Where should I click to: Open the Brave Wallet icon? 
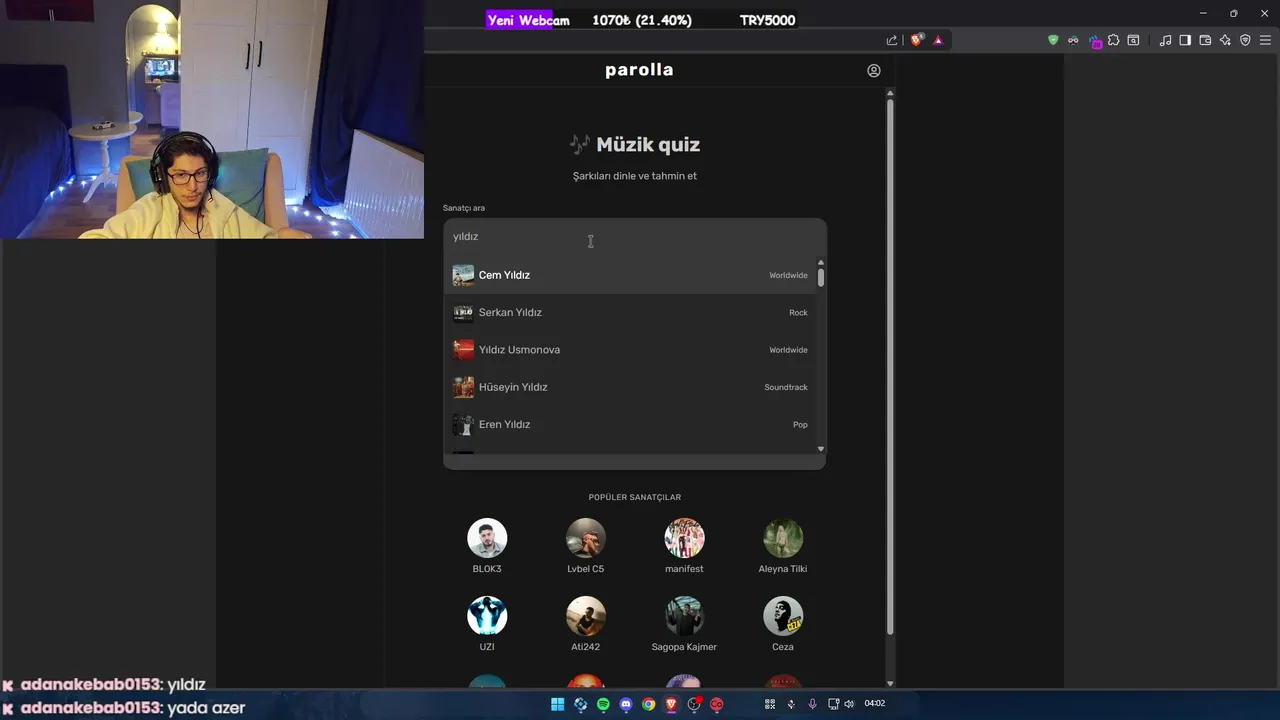click(x=1205, y=40)
